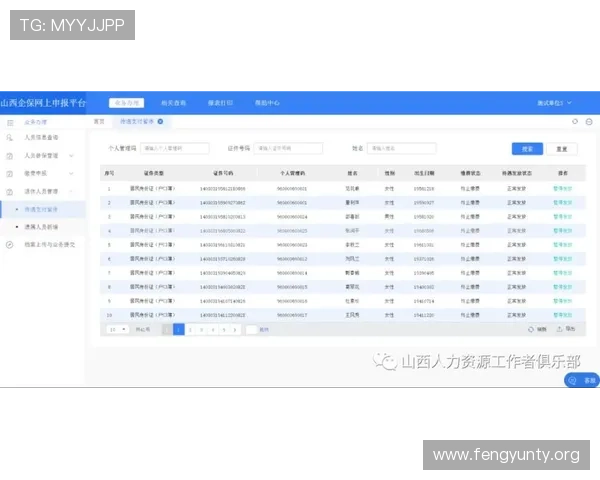Click the 跳转 jump link in pagination
Viewport: 600px width, 480px height.
point(264,330)
